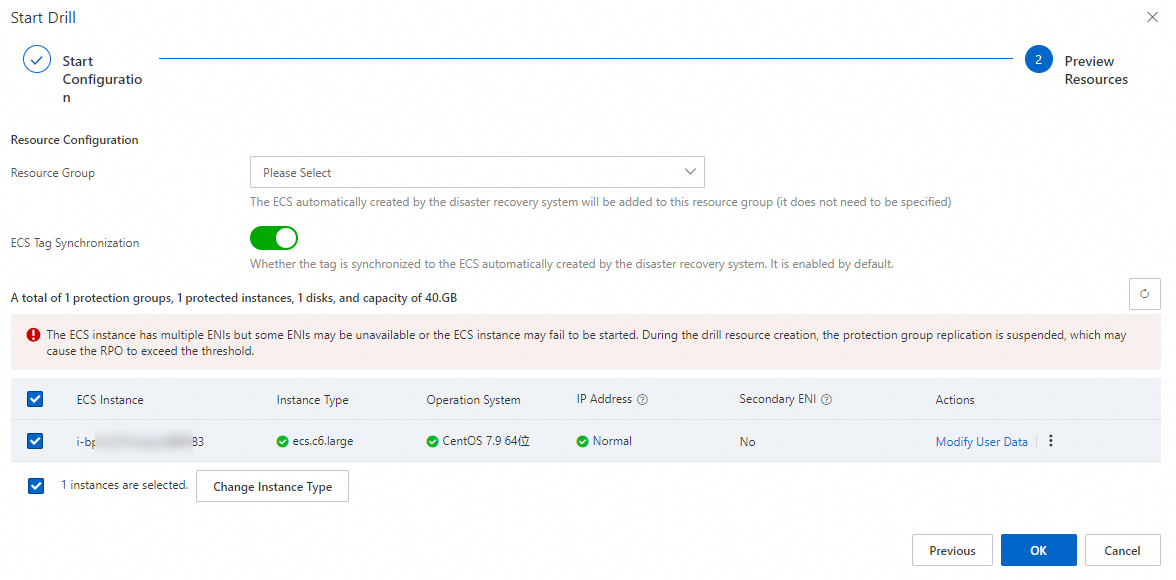1176x580 pixels.
Task: Click the IP Address help icon
Action: pos(643,400)
